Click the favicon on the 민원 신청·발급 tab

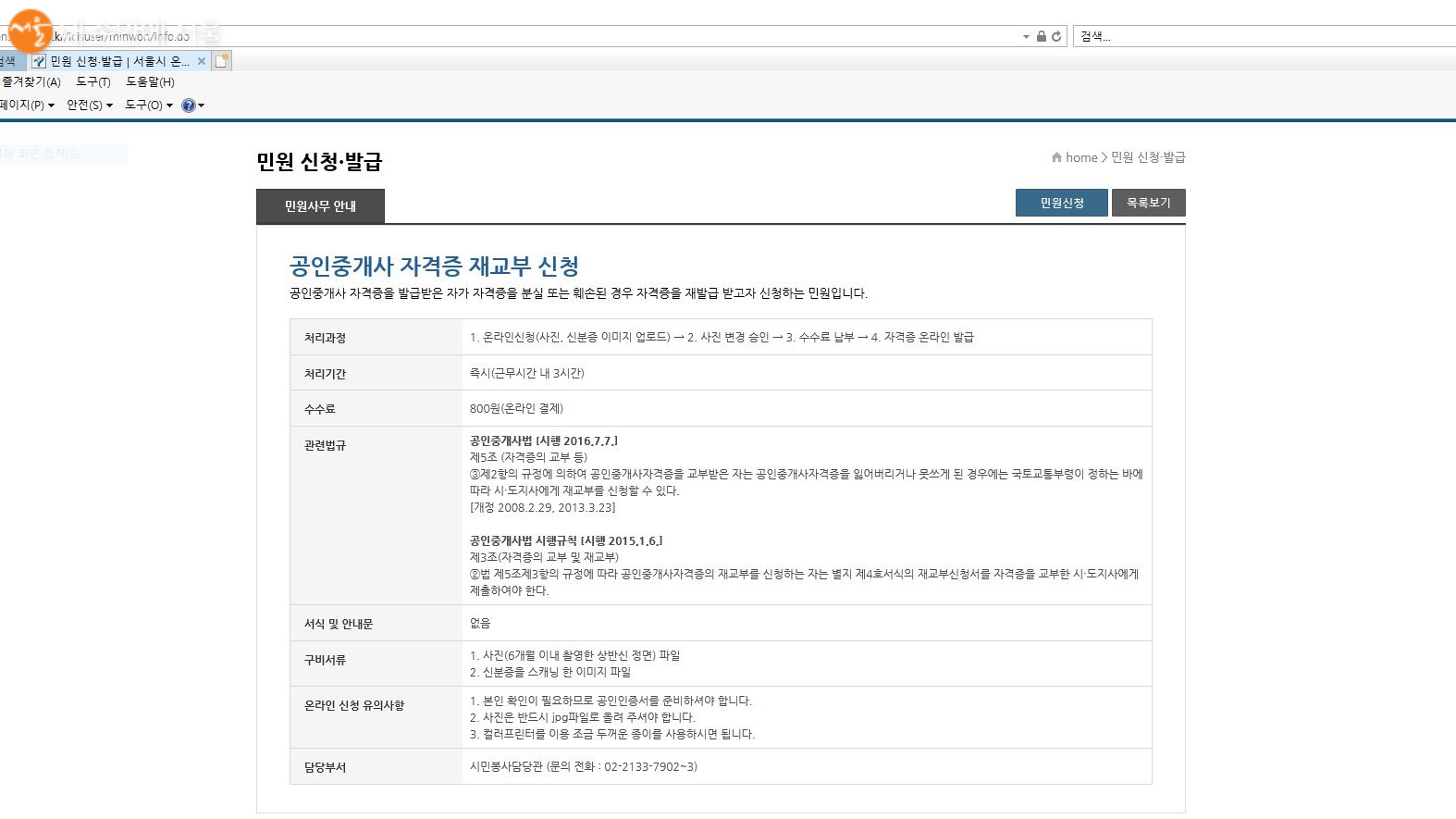(39, 61)
